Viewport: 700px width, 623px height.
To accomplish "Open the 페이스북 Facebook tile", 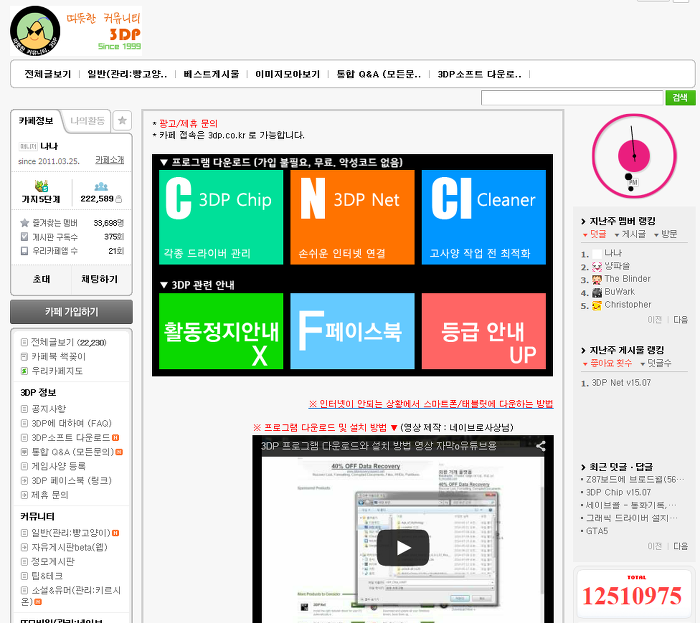I will coord(352,331).
